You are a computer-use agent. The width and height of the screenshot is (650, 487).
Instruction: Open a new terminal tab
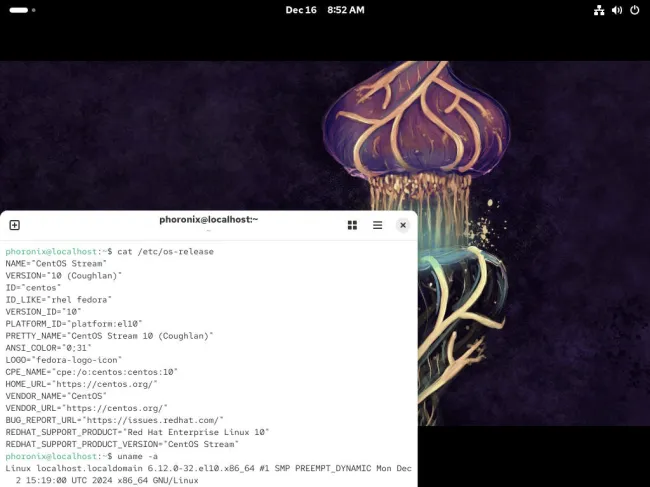tap(15, 225)
